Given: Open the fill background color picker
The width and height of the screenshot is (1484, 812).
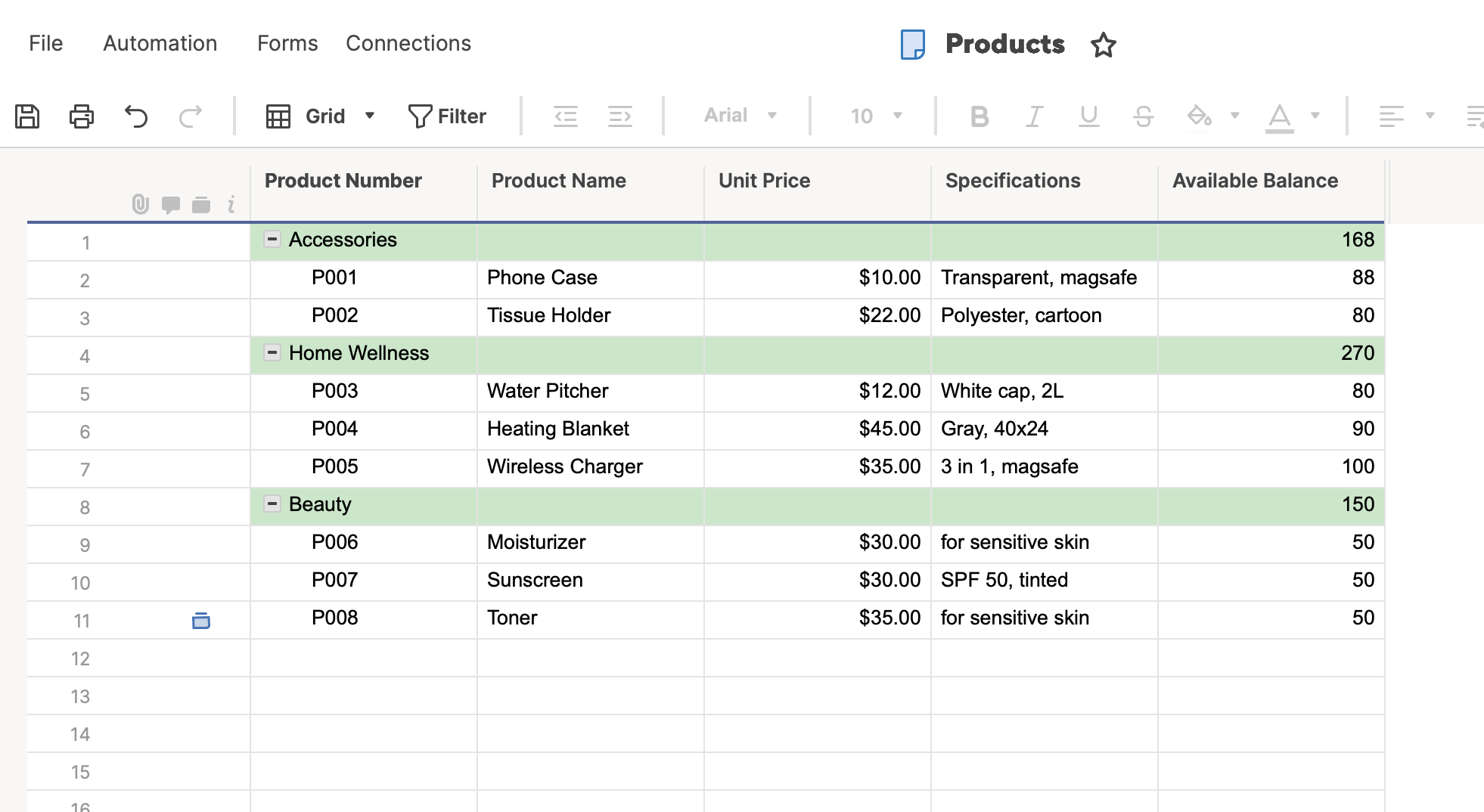Looking at the screenshot, I should (x=1200, y=116).
